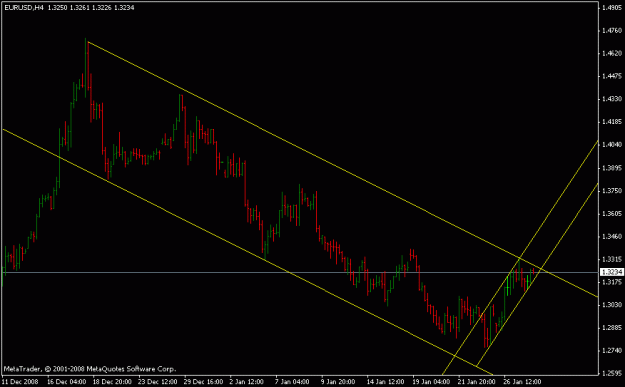Select the 1.4330 price level label

[612, 98]
